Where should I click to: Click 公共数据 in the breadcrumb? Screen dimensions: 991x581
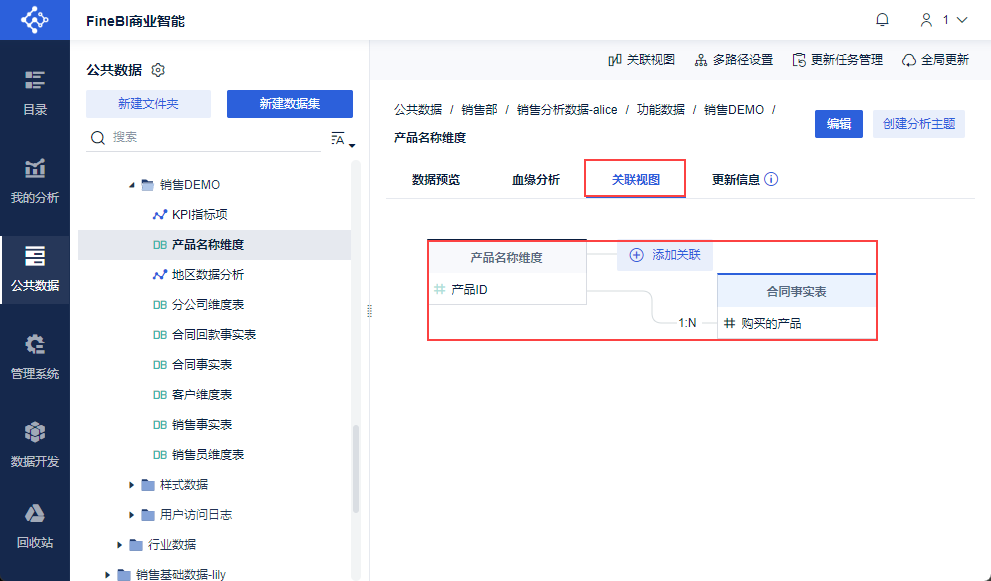coord(418,110)
